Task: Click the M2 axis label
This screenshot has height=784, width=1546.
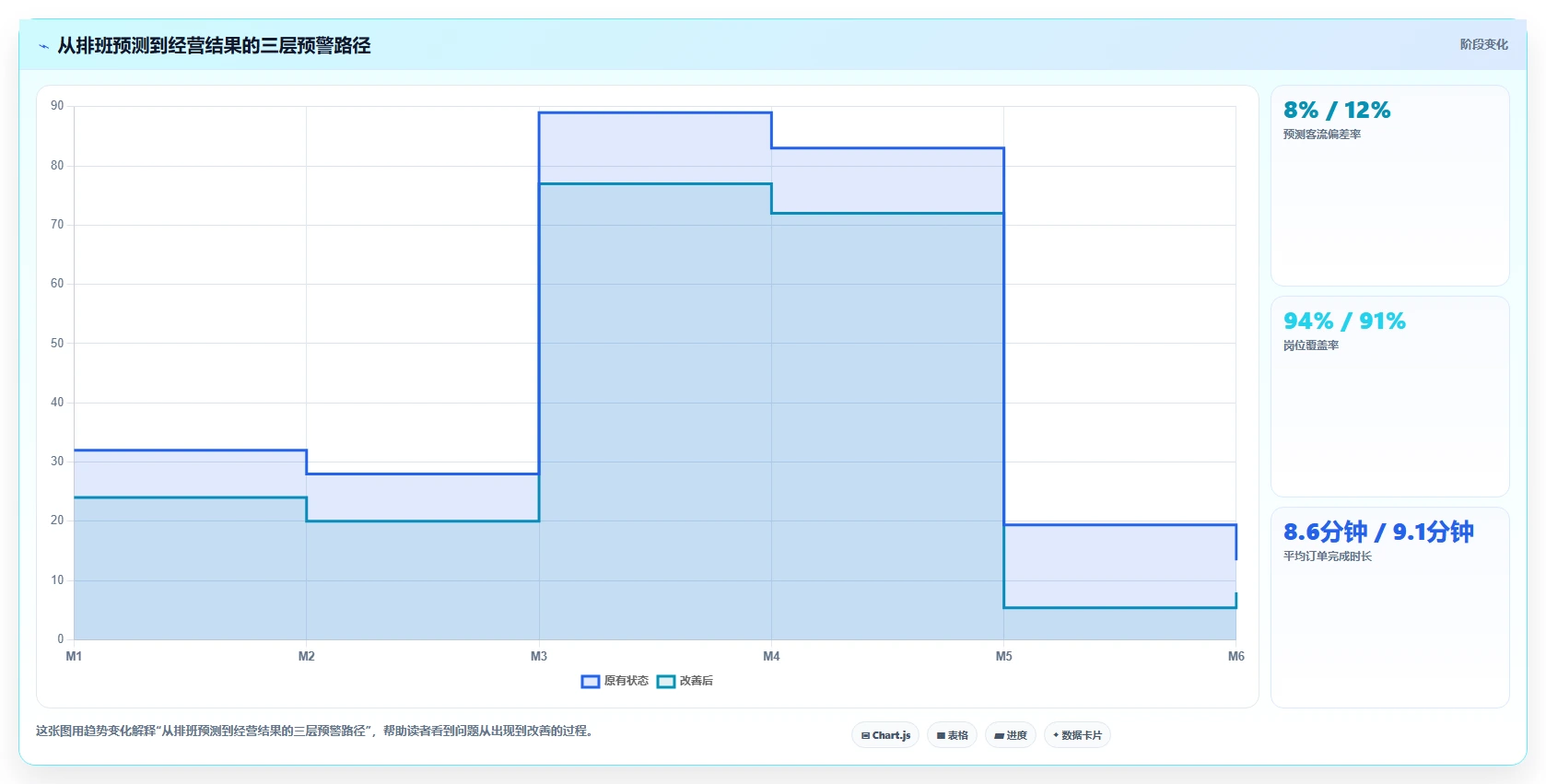Action: pyautogui.click(x=307, y=656)
